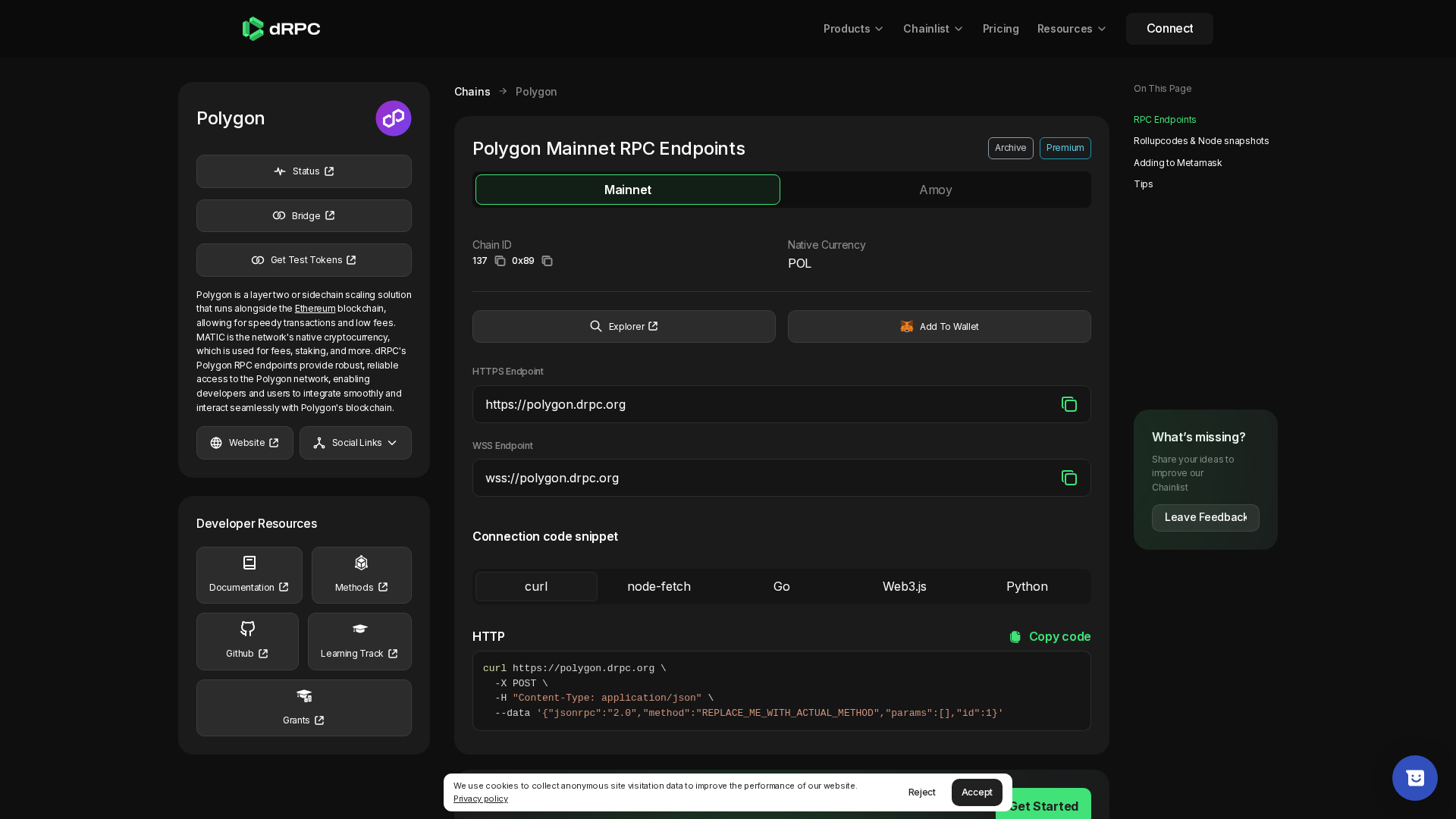
Task: Open the Methods resource card
Action: coord(362,576)
